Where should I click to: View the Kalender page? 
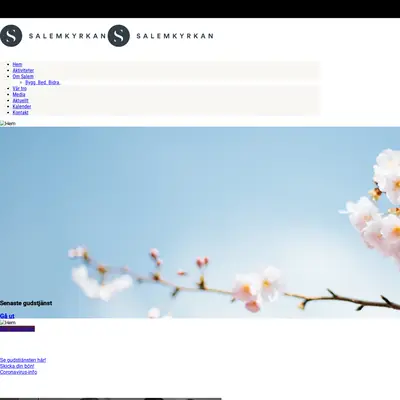tap(22, 106)
